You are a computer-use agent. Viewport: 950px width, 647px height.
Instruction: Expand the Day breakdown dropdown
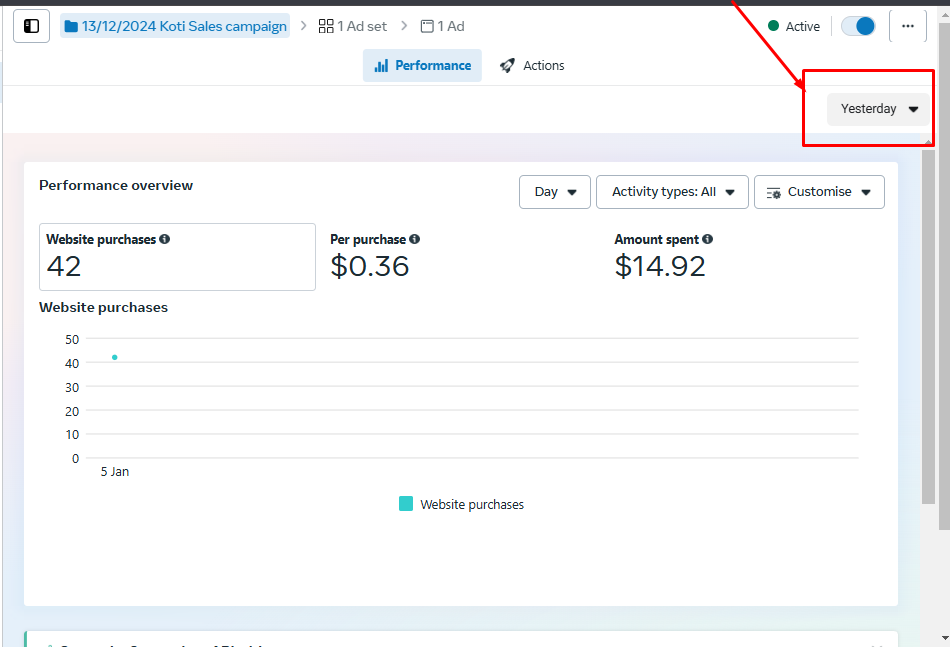(x=555, y=192)
